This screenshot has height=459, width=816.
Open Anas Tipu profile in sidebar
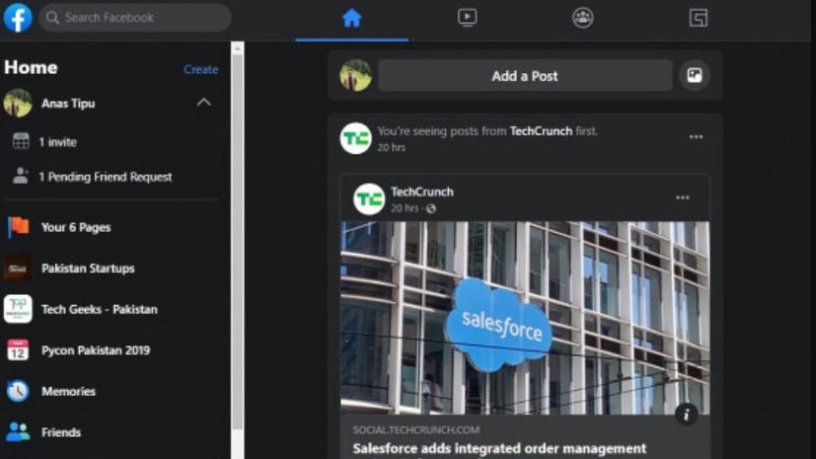(68, 103)
